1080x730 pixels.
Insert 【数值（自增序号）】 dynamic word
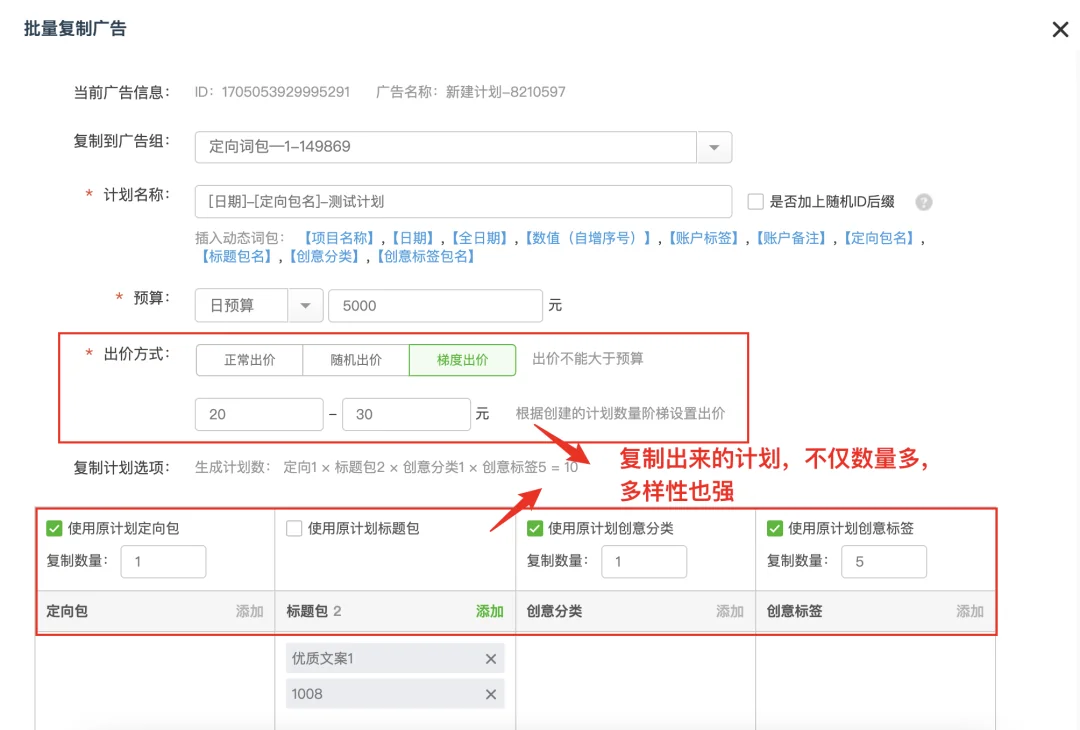point(588,238)
